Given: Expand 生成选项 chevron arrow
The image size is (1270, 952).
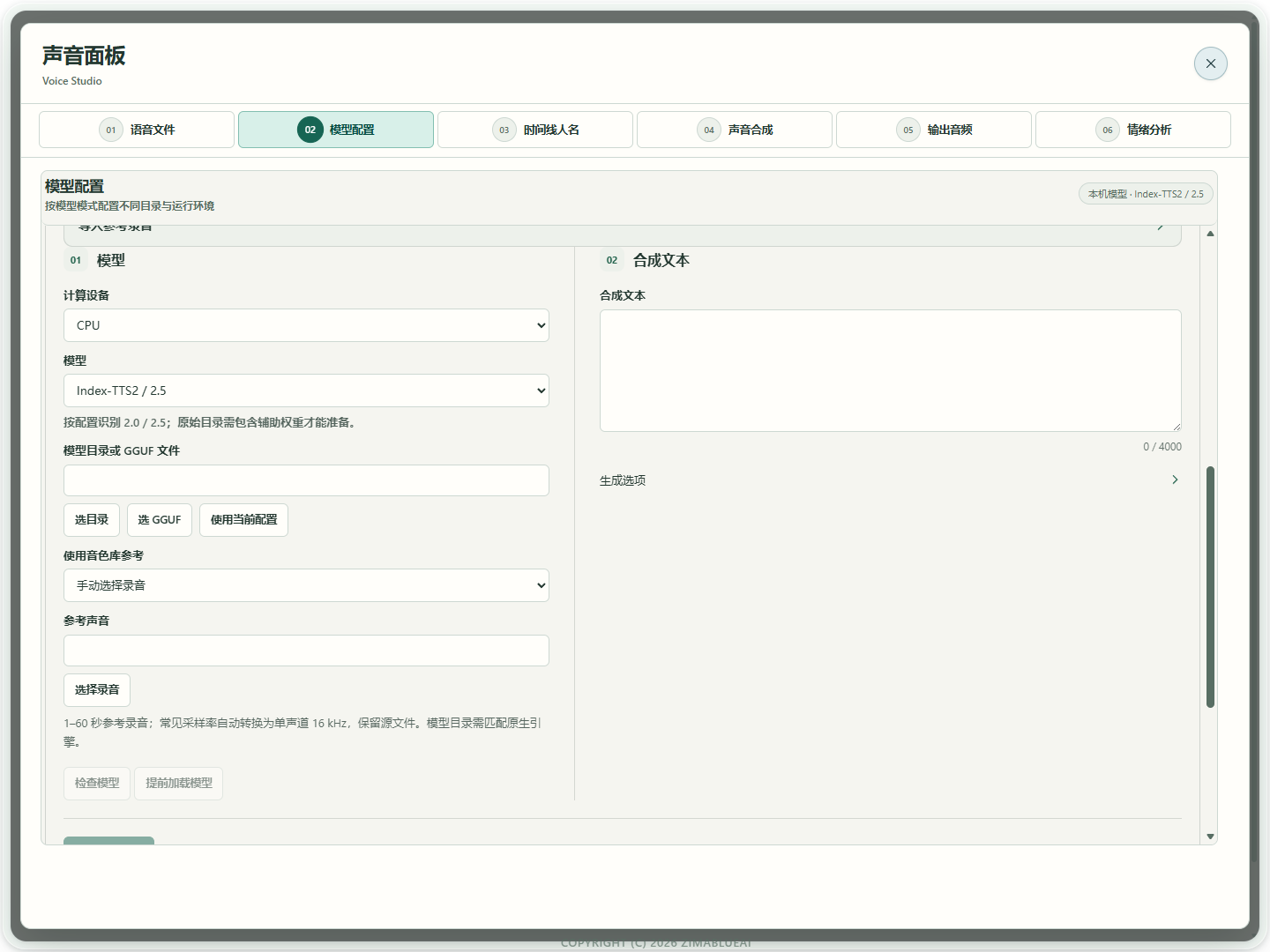Looking at the screenshot, I should [1175, 480].
